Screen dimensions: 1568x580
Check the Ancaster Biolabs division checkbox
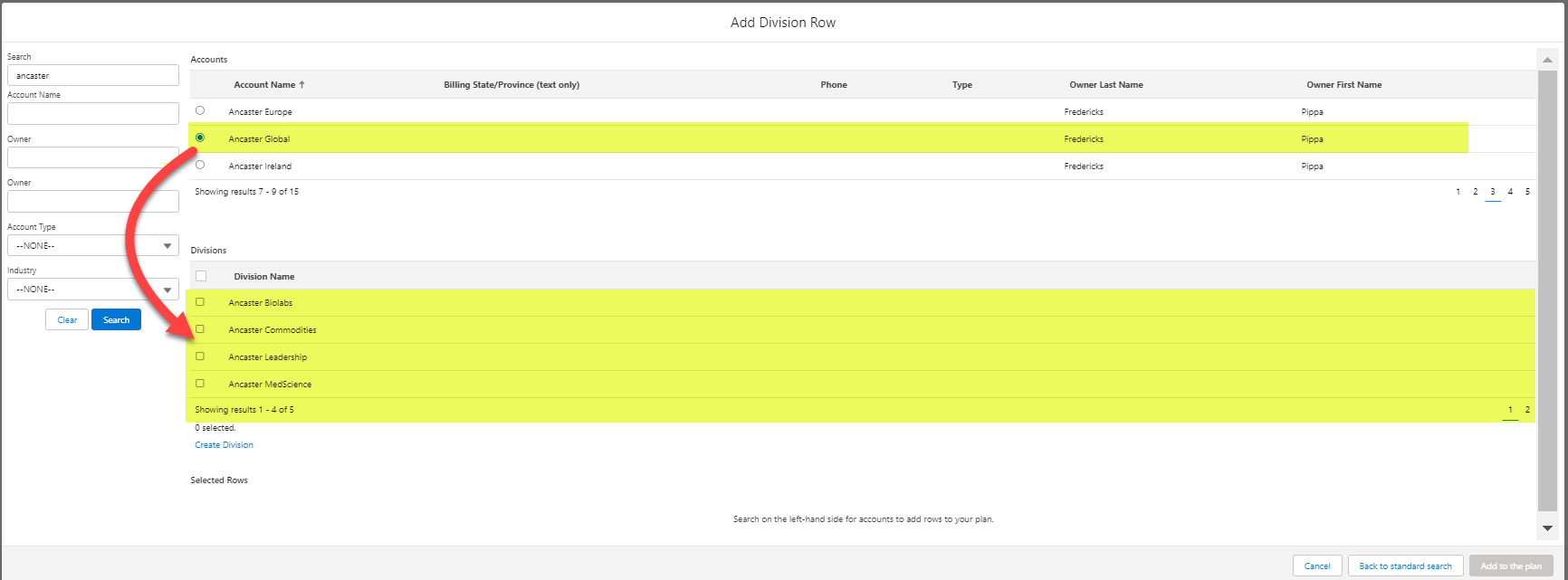(x=200, y=302)
